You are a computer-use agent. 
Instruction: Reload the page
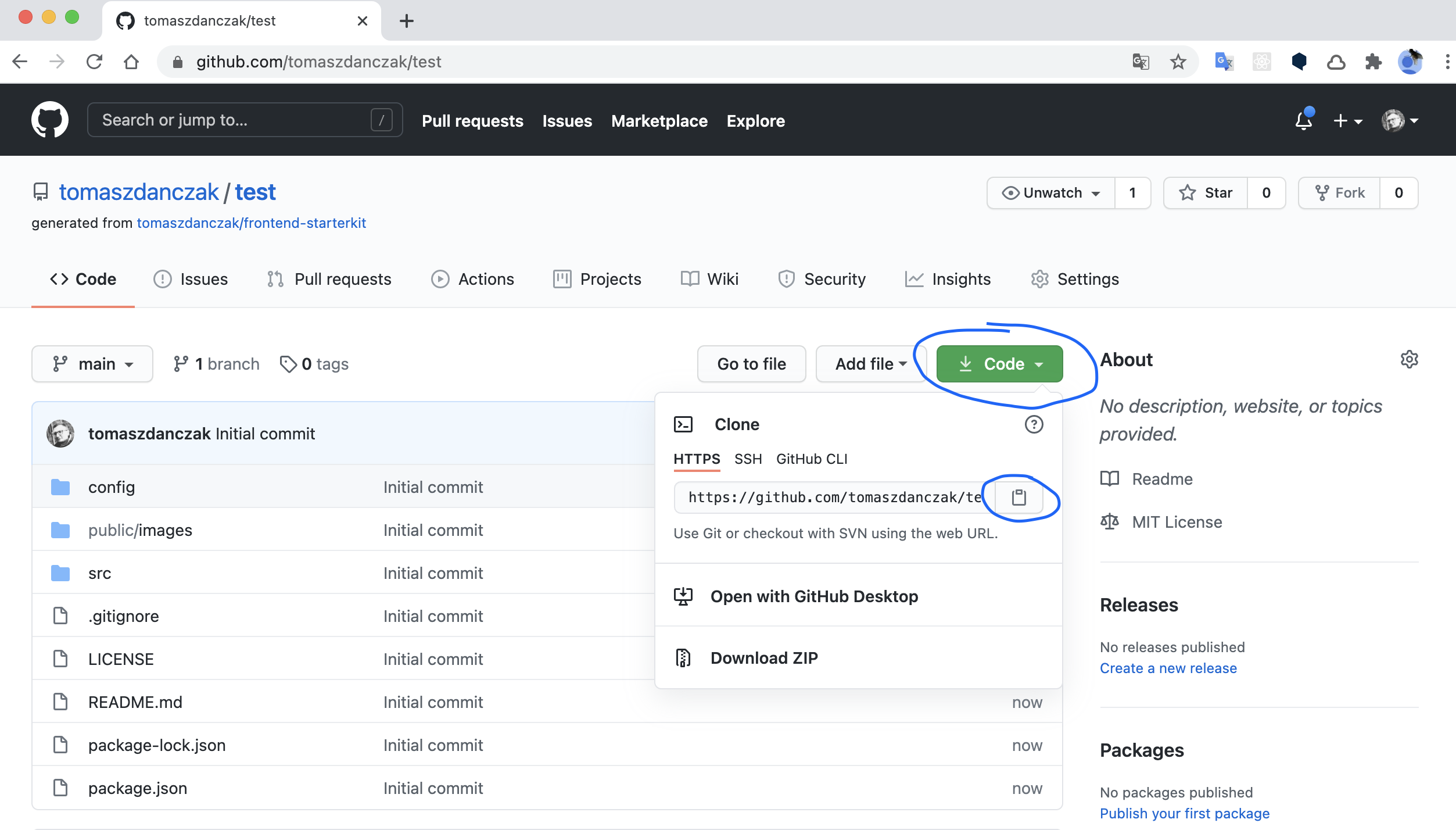[94, 62]
